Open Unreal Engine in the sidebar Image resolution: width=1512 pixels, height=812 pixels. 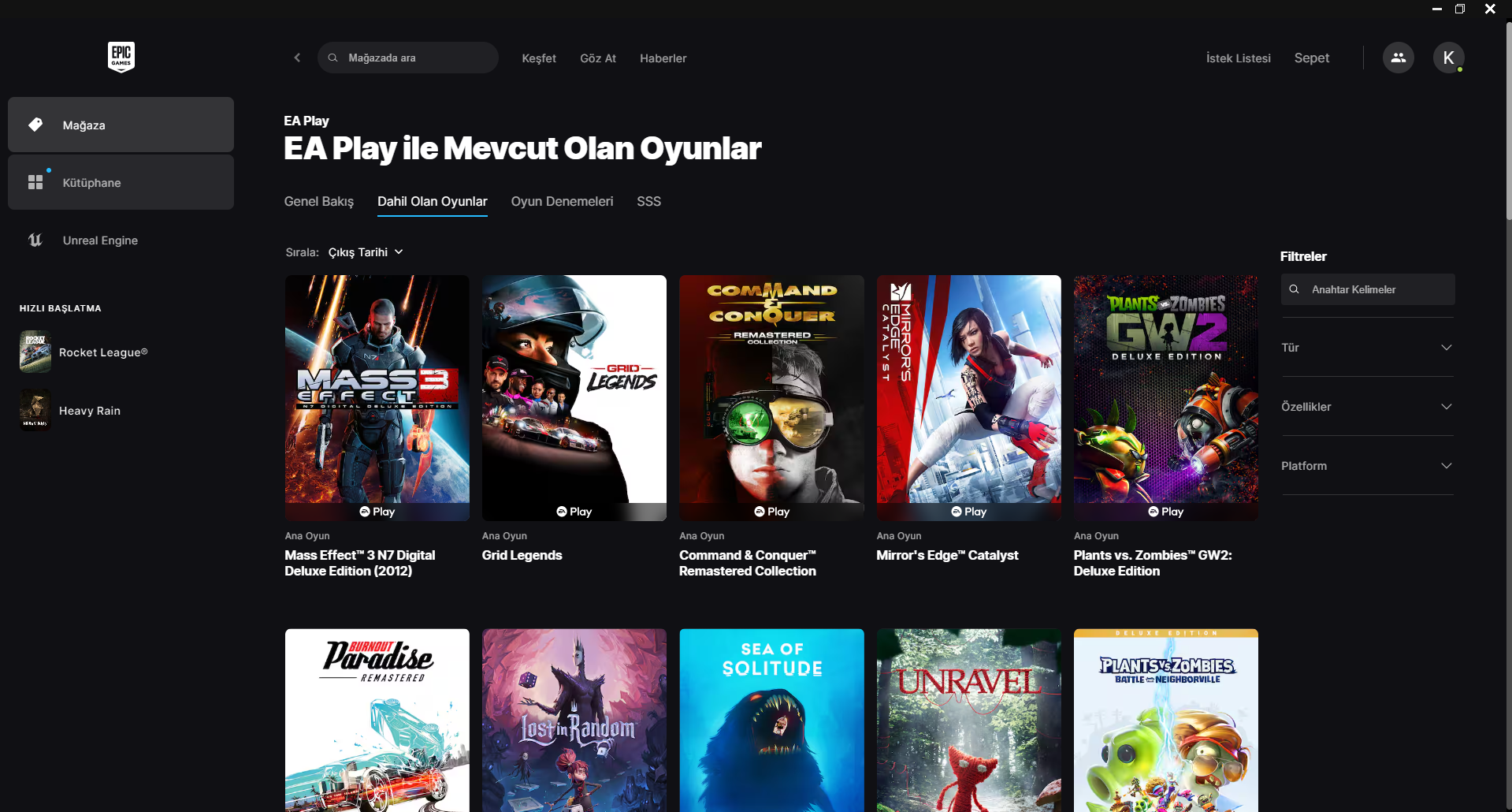click(121, 240)
